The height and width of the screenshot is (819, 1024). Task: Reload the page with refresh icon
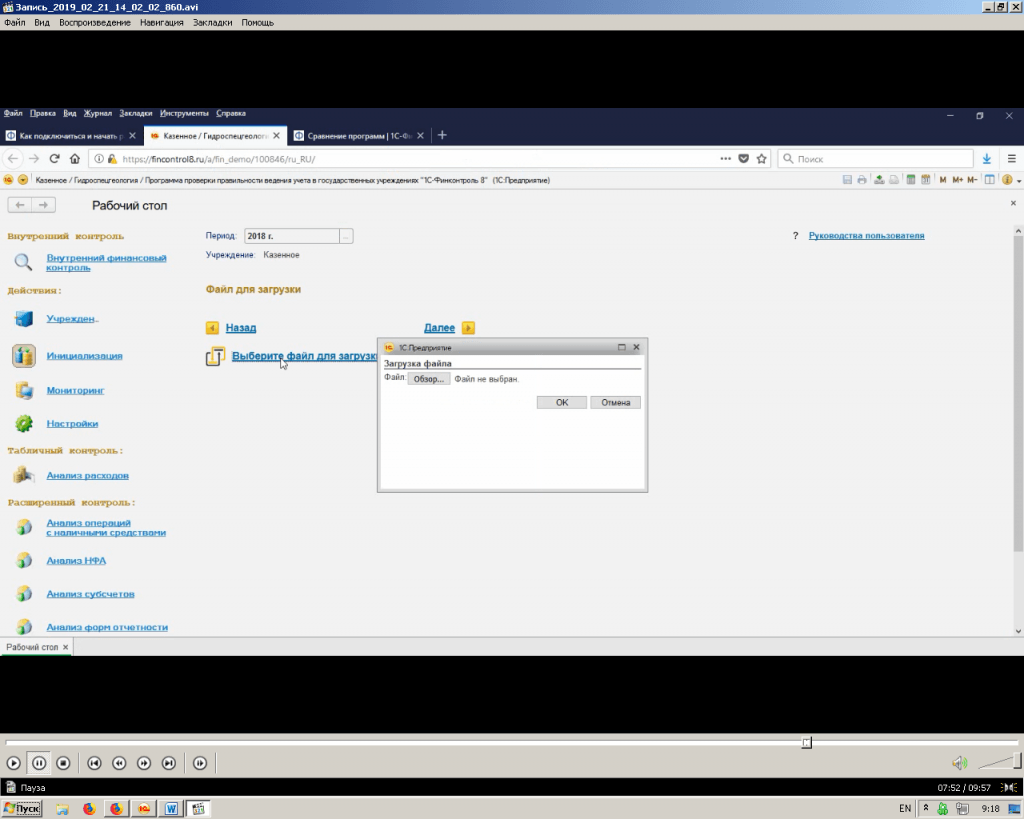(x=55, y=159)
